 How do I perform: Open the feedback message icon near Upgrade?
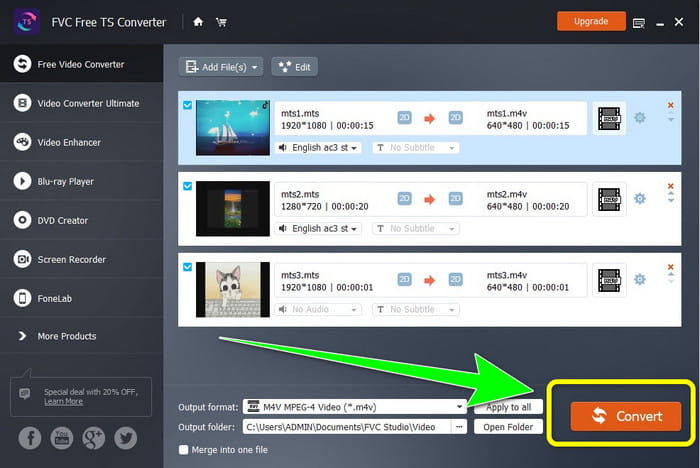point(639,23)
